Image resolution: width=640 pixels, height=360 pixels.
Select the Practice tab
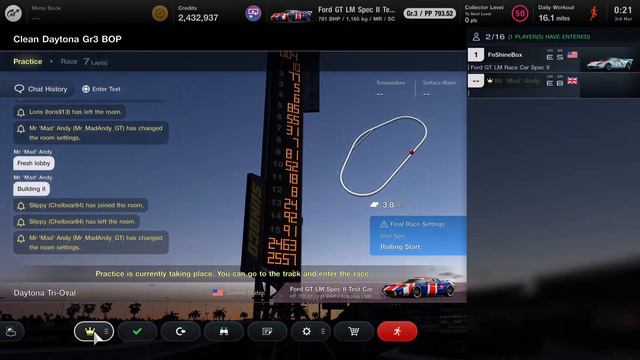click(28, 61)
